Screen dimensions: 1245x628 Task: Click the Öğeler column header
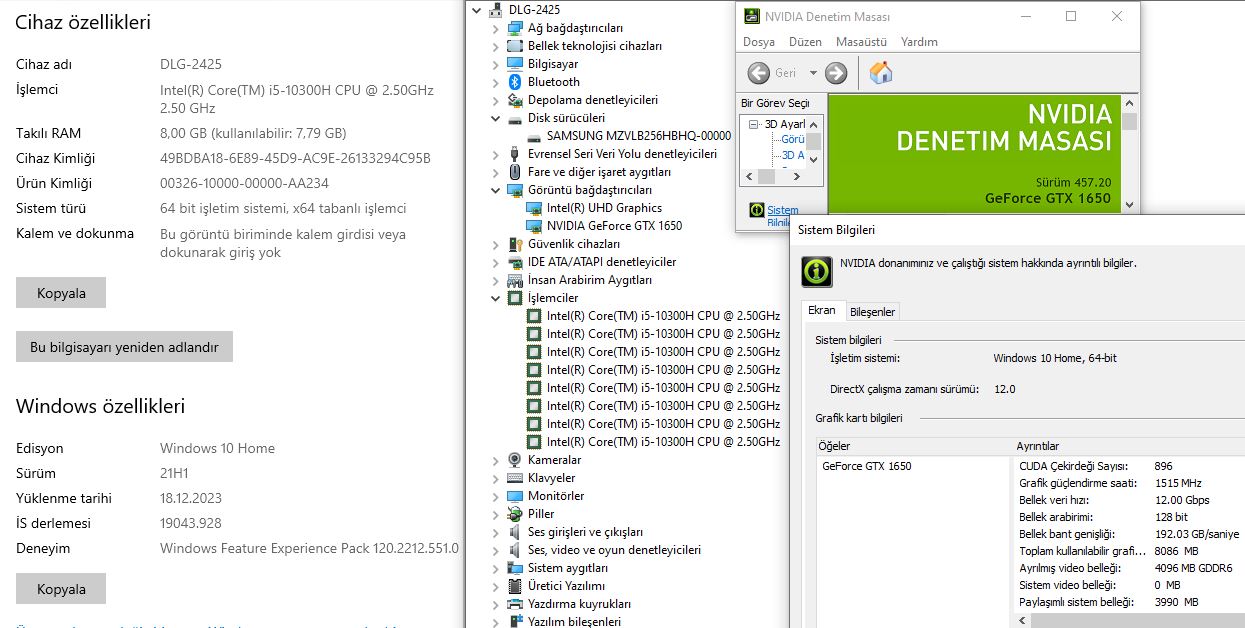pyautogui.click(x=913, y=446)
